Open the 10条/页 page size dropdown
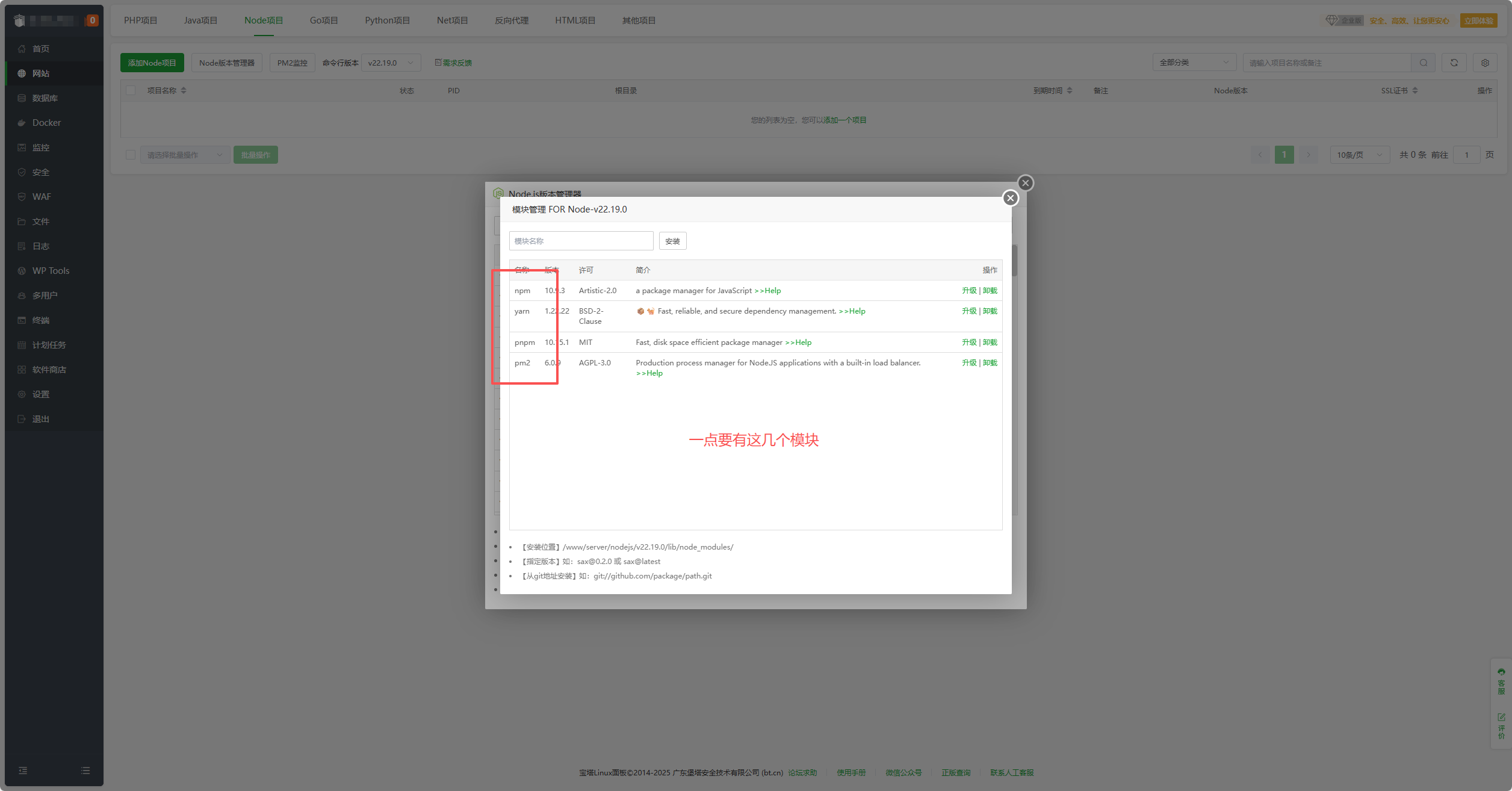1512x791 pixels. [x=1359, y=155]
